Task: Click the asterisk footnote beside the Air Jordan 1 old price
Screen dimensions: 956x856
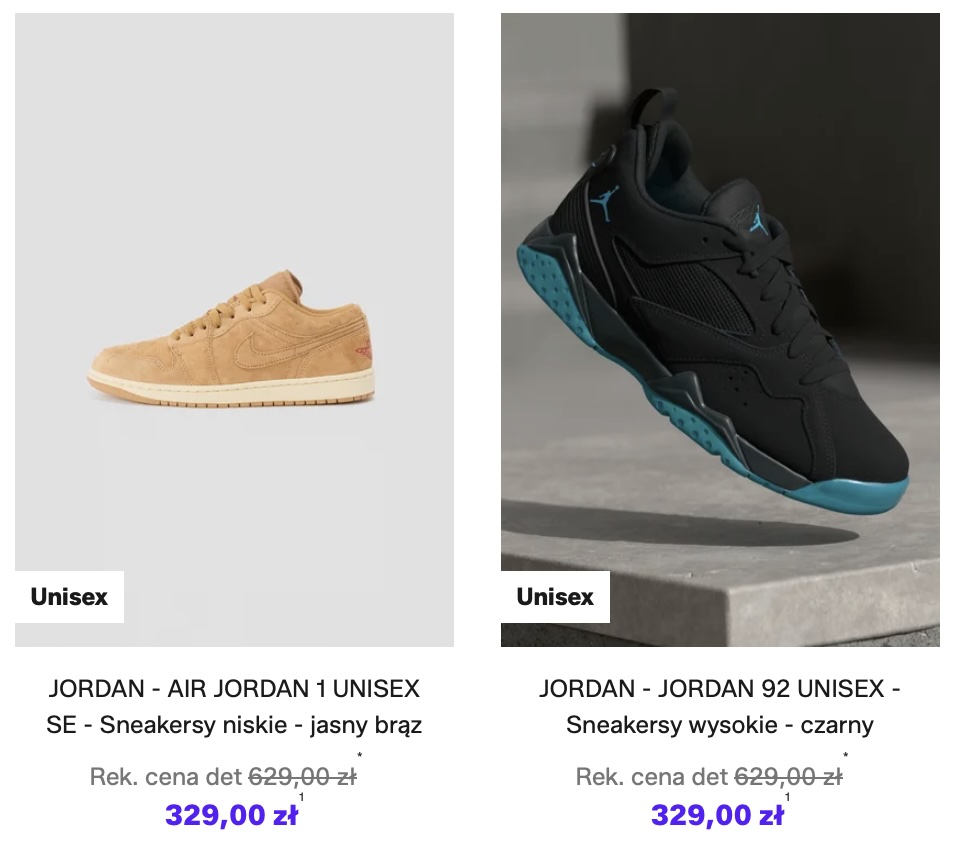Action: click(360, 757)
